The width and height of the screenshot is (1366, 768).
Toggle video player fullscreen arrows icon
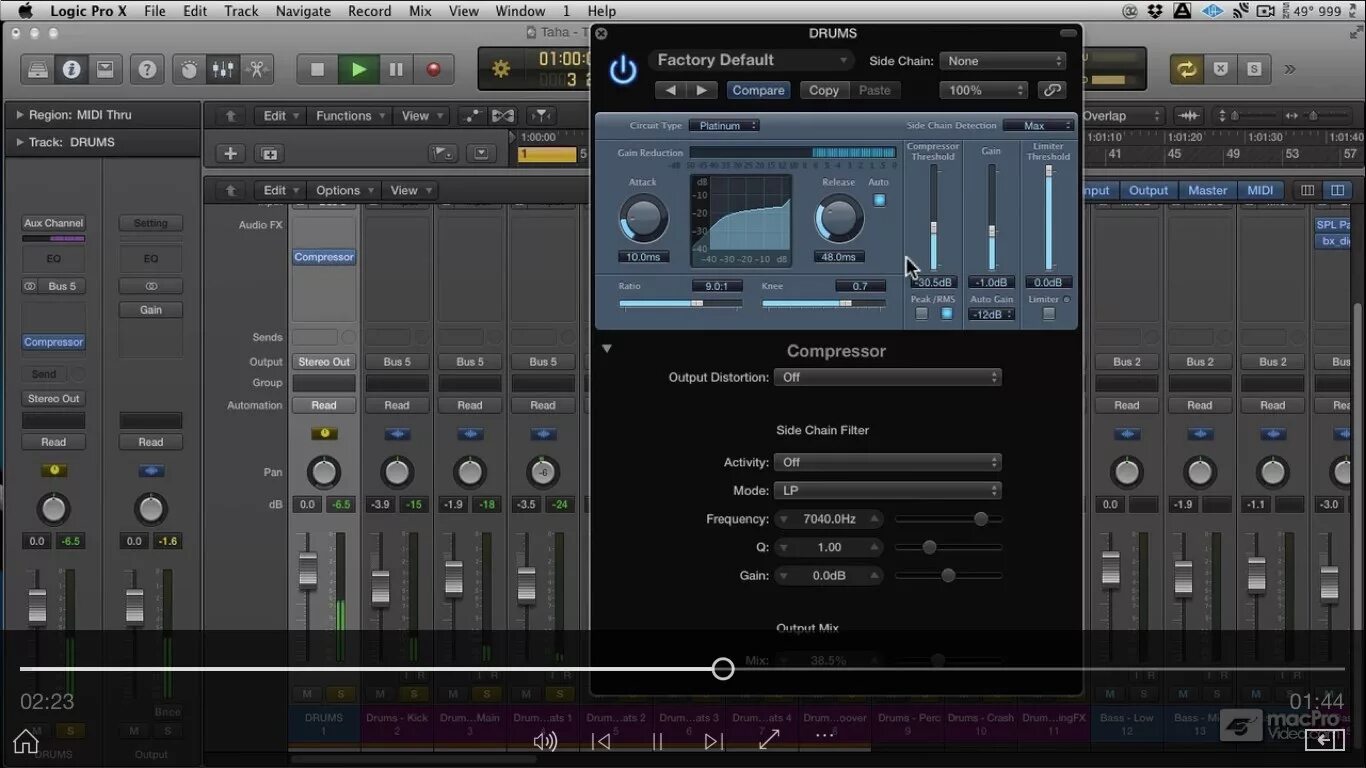pos(769,740)
